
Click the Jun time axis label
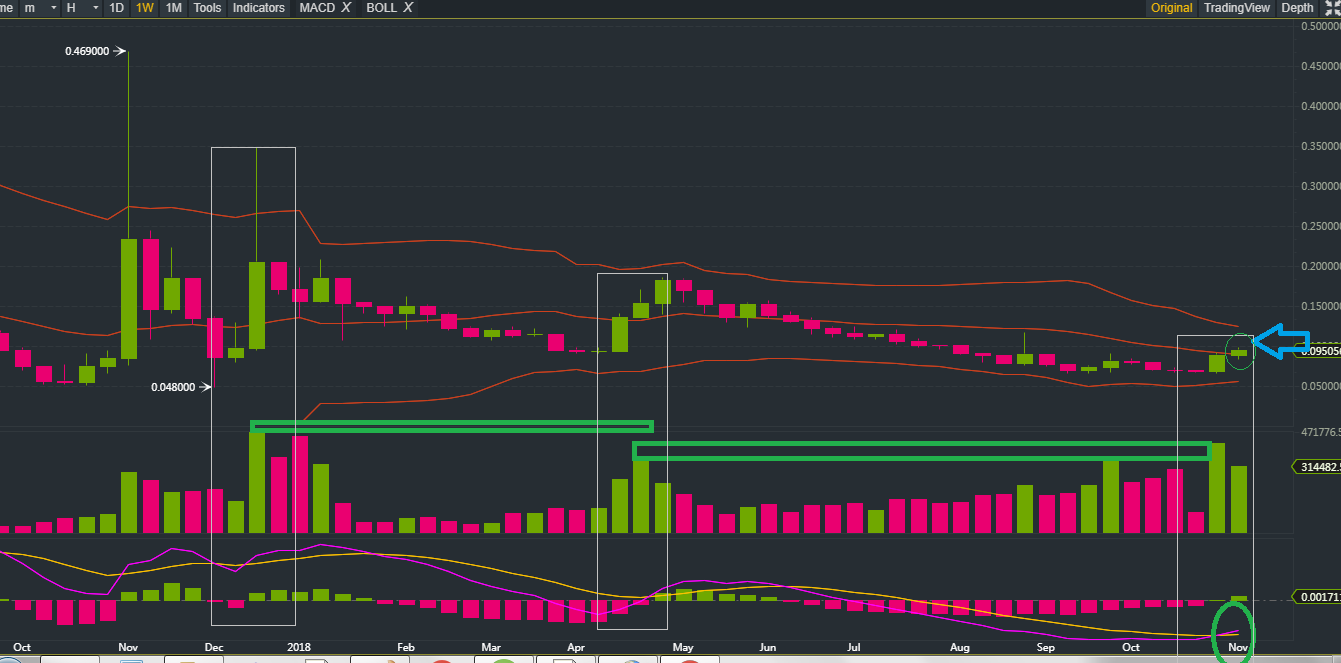[767, 647]
